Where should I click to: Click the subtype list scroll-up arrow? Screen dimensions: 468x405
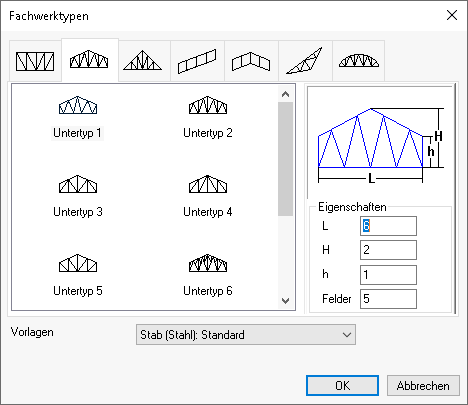tap(285, 94)
